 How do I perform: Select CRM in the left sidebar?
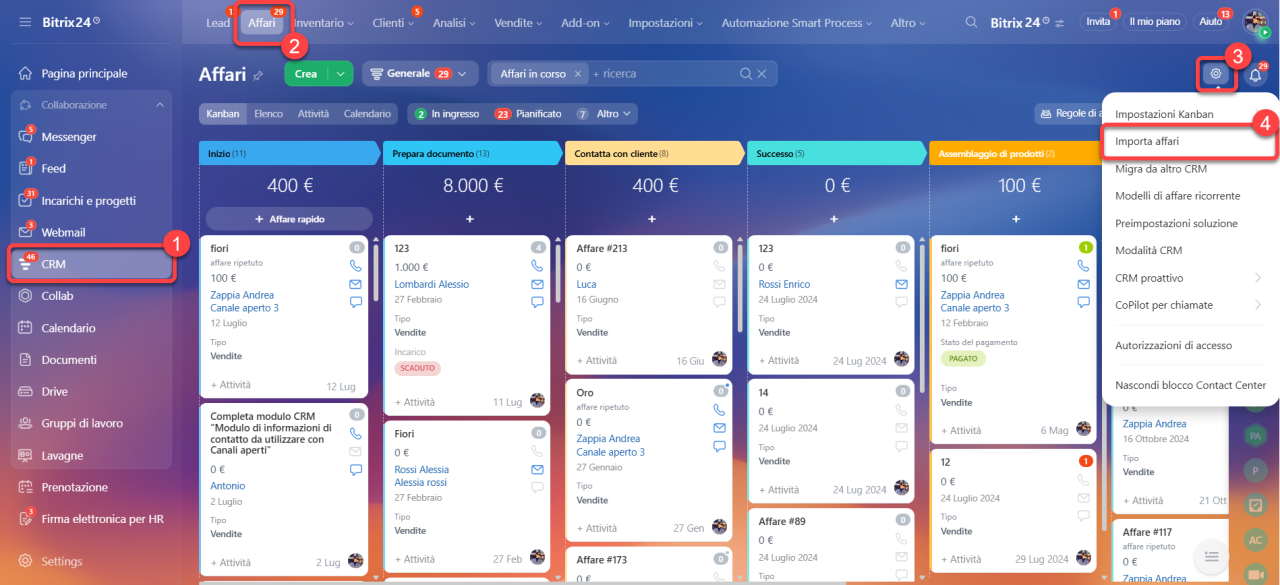(x=90, y=264)
